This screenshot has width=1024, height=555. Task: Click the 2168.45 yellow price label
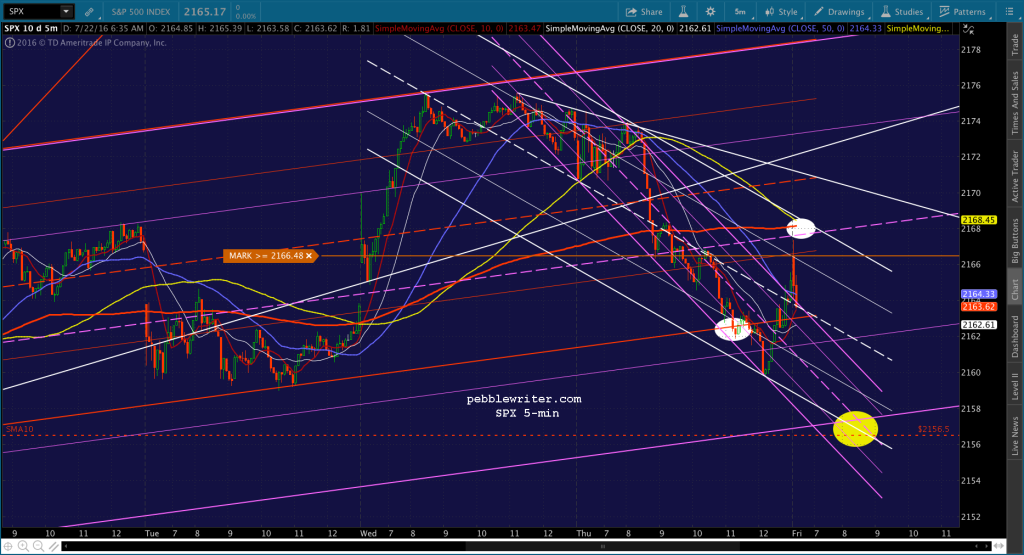tap(979, 220)
